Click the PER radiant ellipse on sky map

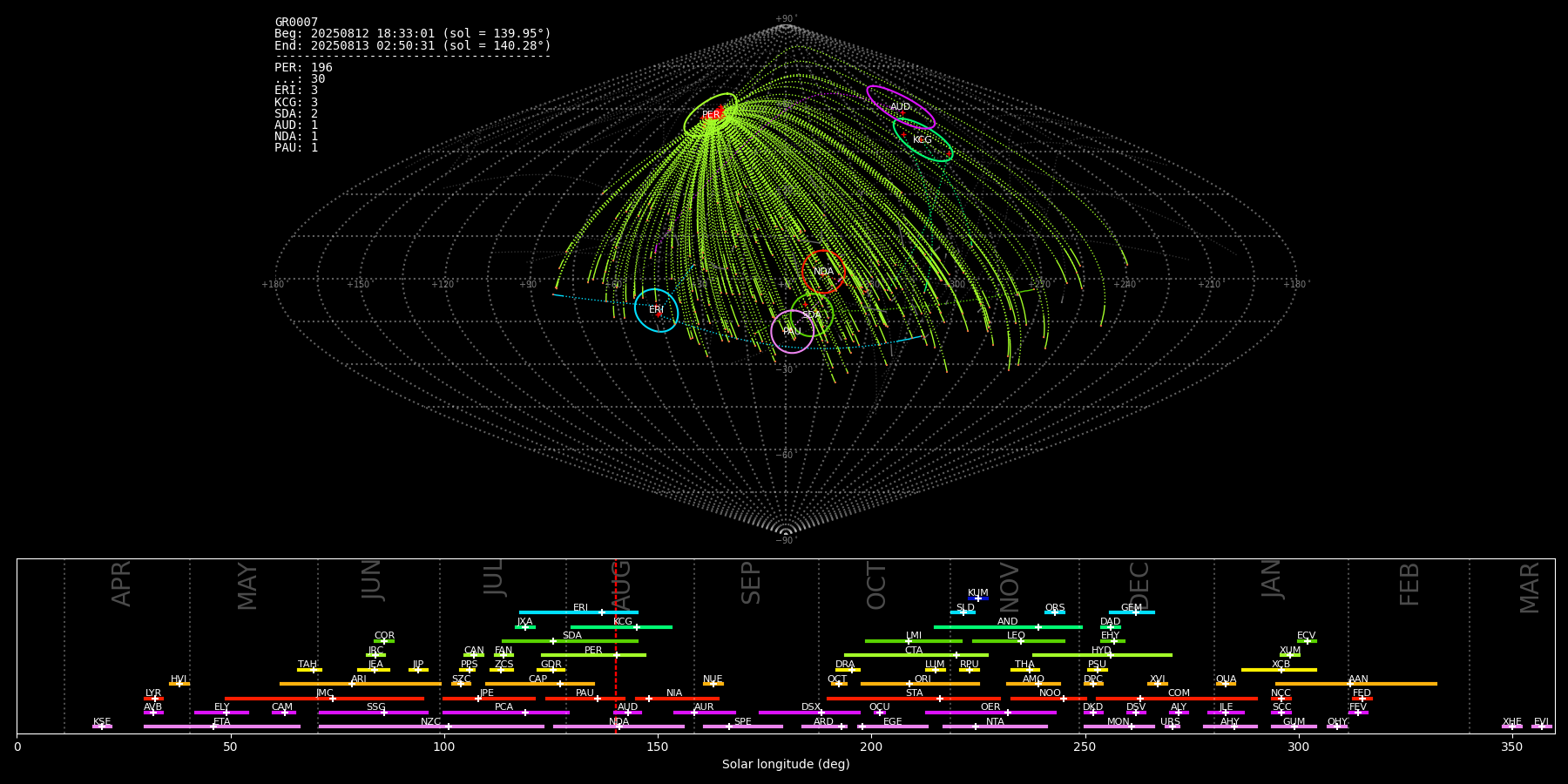point(711,115)
